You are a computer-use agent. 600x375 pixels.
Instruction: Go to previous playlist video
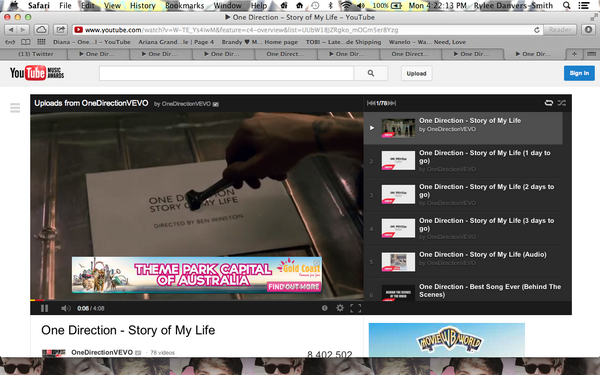click(x=371, y=103)
